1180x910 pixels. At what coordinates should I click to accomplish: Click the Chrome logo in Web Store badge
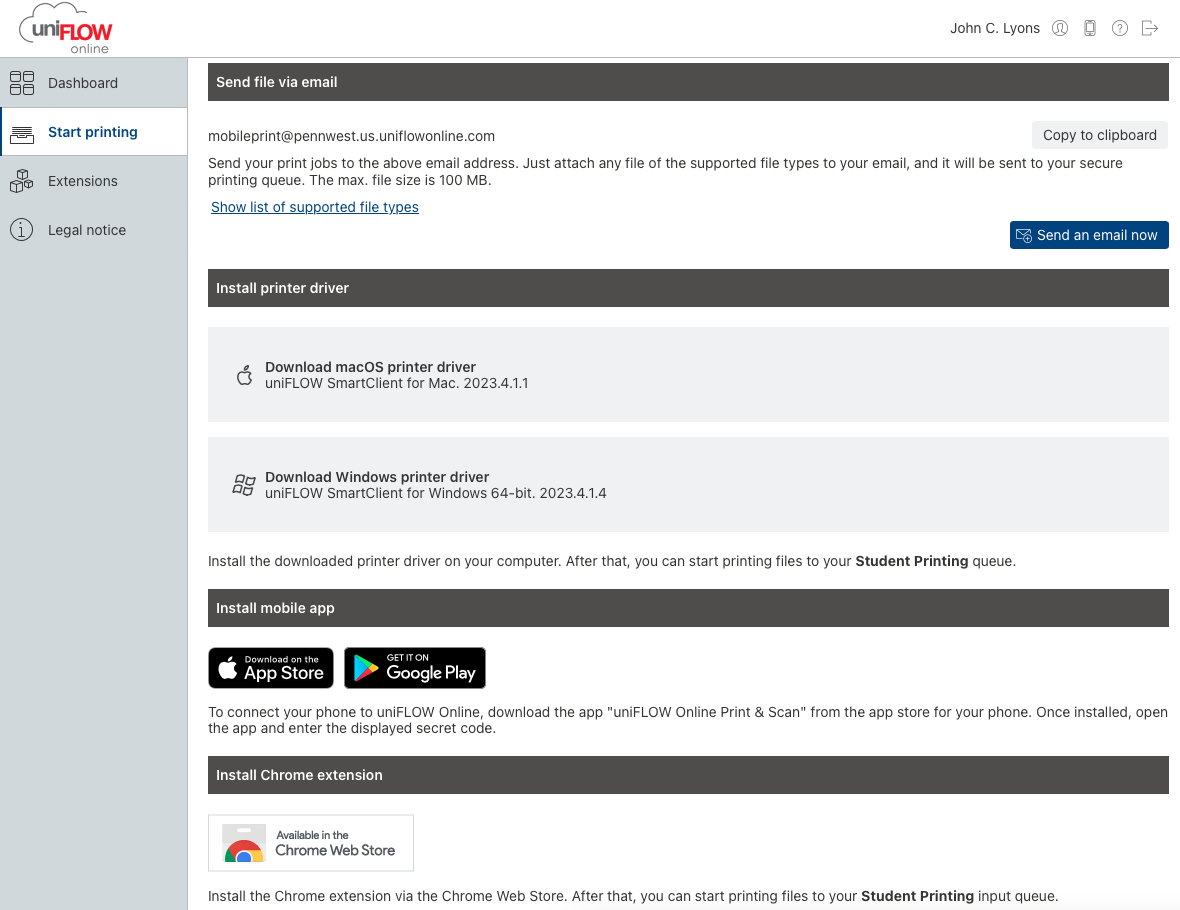(244, 843)
